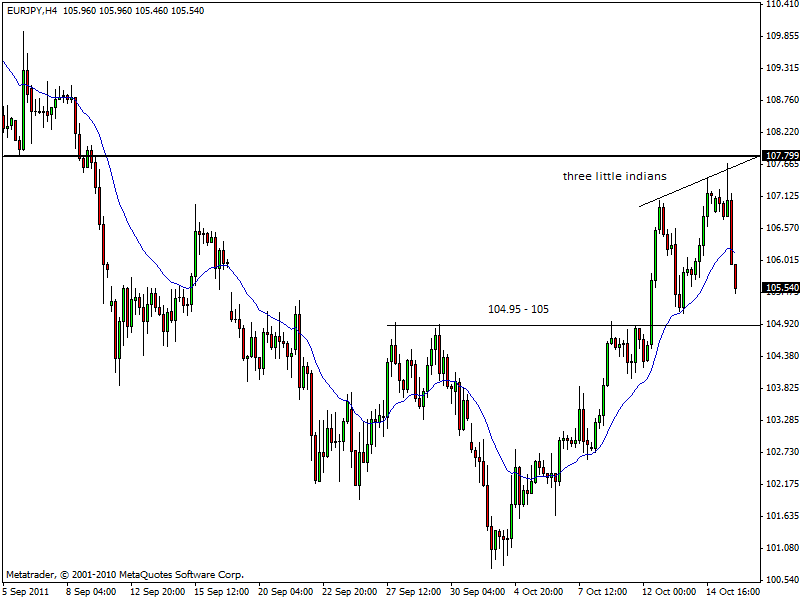
Task: Select the 'three little indians' annotation text
Action: 614,176
